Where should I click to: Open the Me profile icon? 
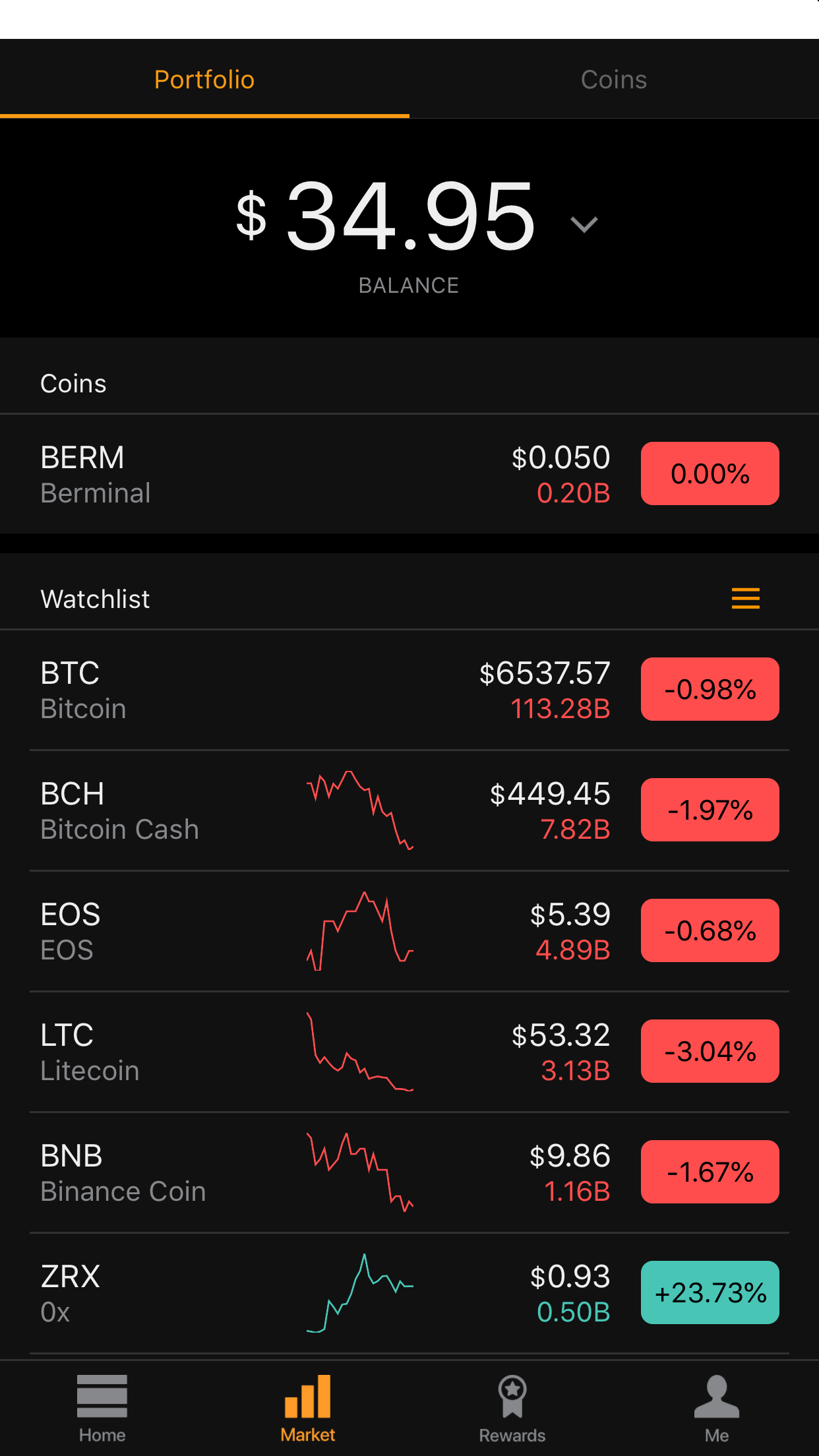pos(717,1396)
